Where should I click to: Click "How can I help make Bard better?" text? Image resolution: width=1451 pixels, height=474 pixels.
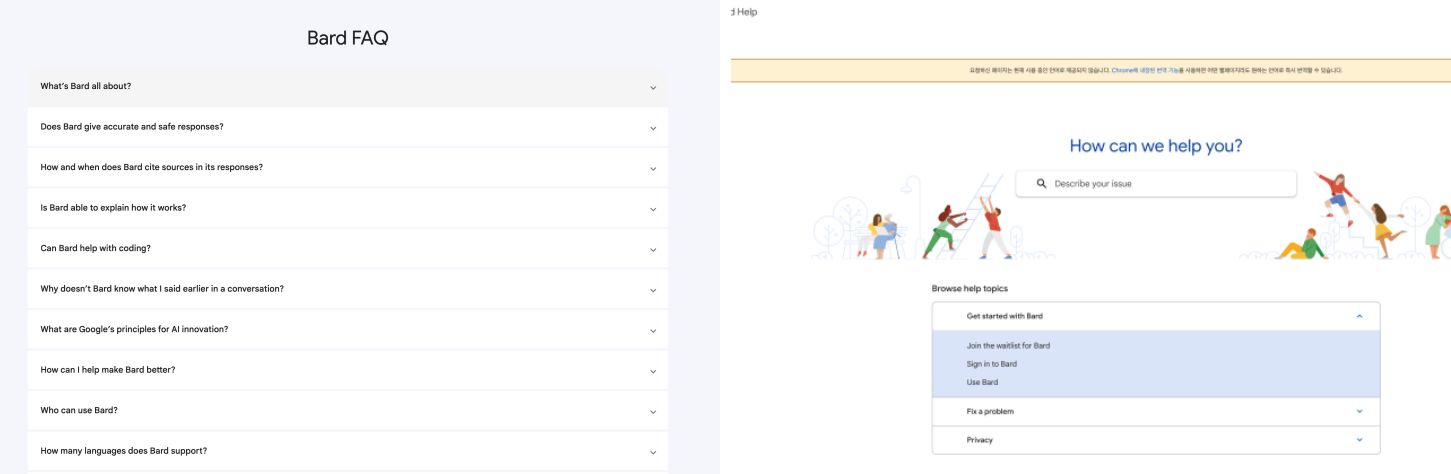pos(108,370)
